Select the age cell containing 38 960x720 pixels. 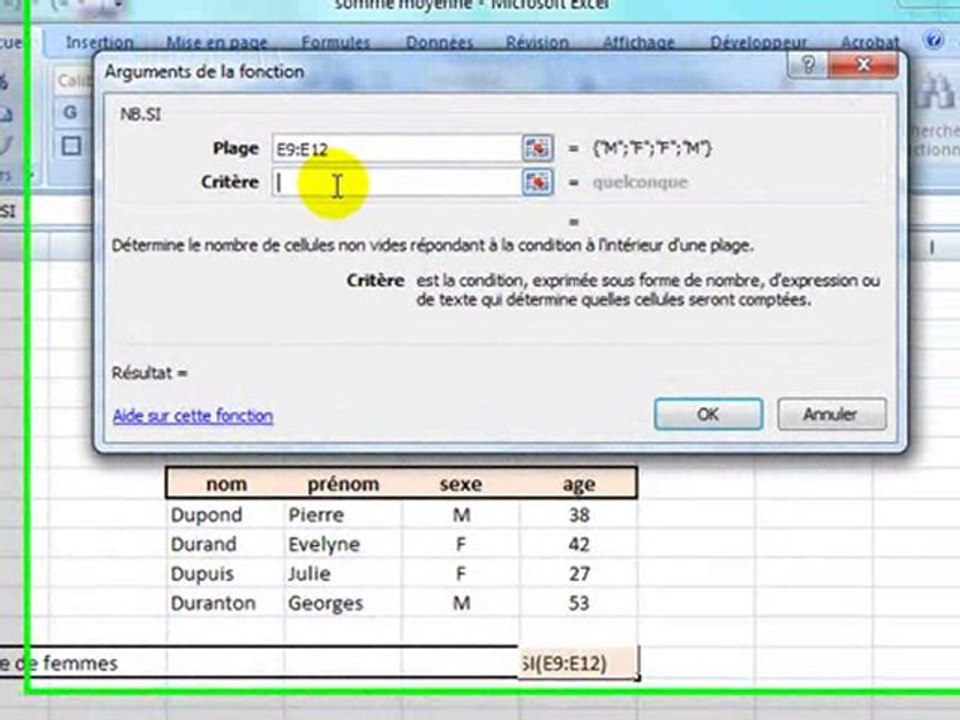[579, 514]
